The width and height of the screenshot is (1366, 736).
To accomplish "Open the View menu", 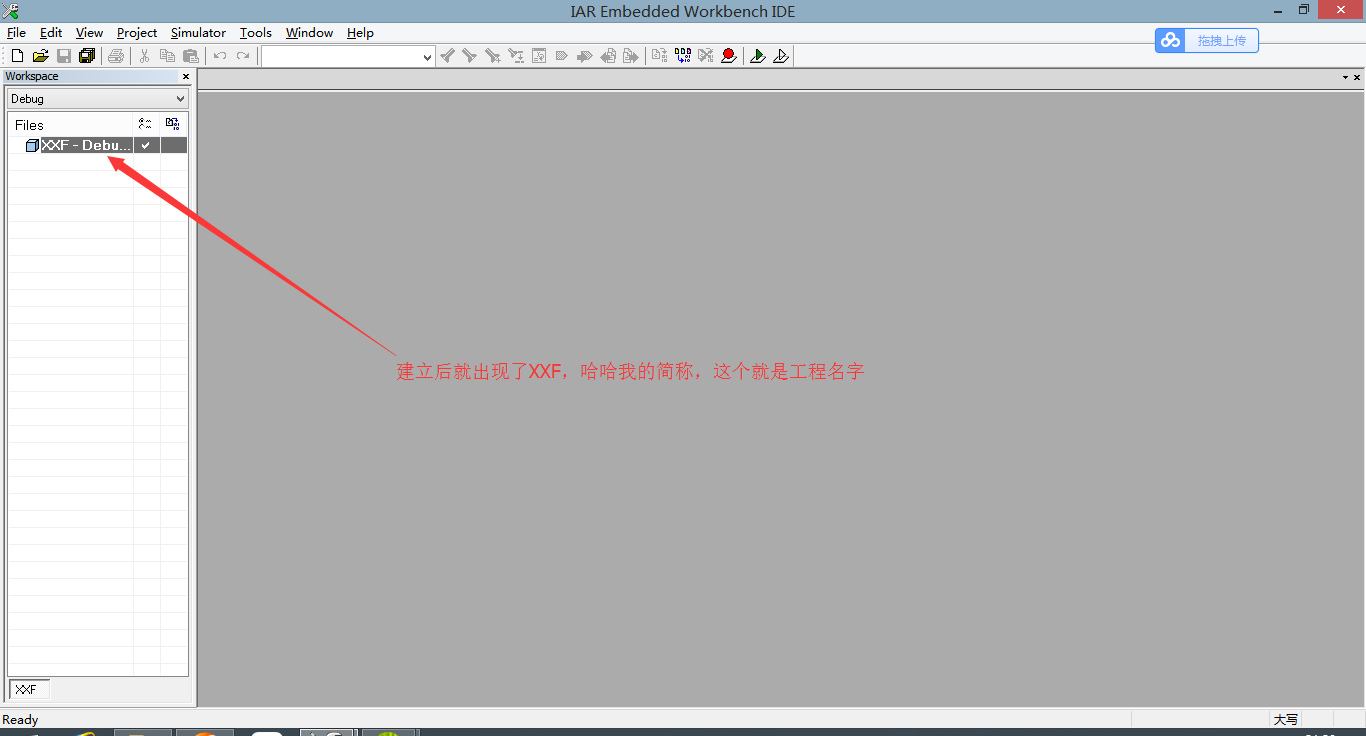I will tap(89, 33).
